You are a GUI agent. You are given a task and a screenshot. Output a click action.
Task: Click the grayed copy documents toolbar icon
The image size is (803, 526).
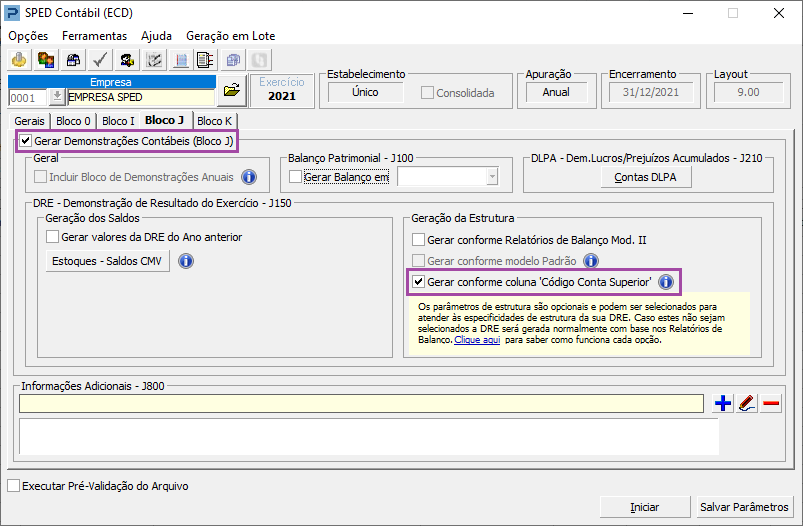point(233,60)
